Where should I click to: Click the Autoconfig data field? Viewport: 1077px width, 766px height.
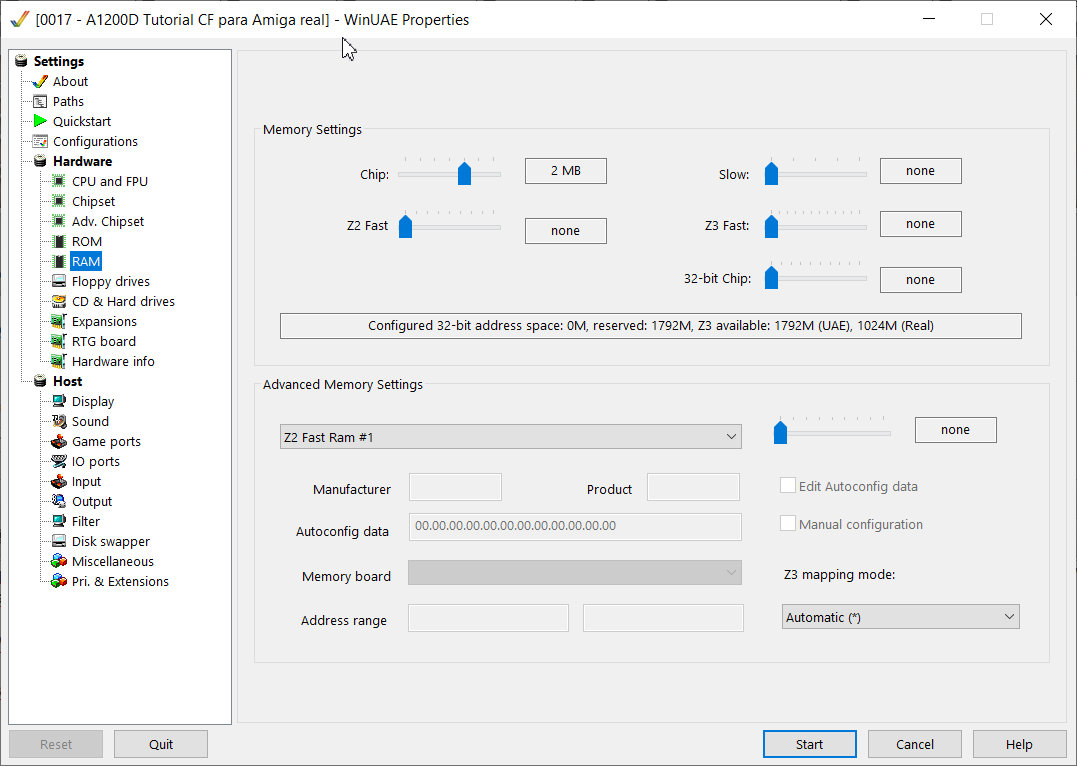pos(575,526)
